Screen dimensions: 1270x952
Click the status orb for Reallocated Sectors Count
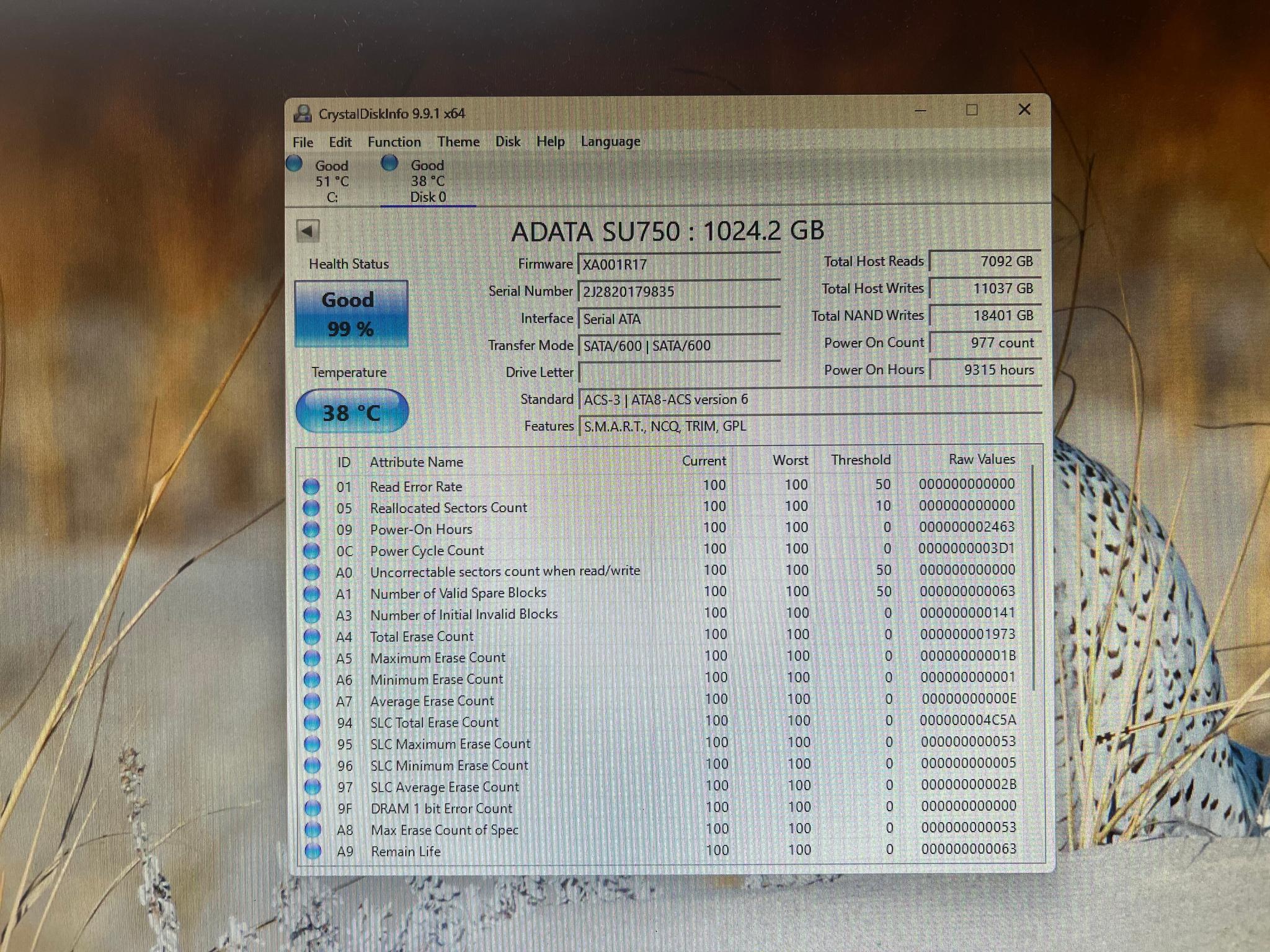coord(311,508)
